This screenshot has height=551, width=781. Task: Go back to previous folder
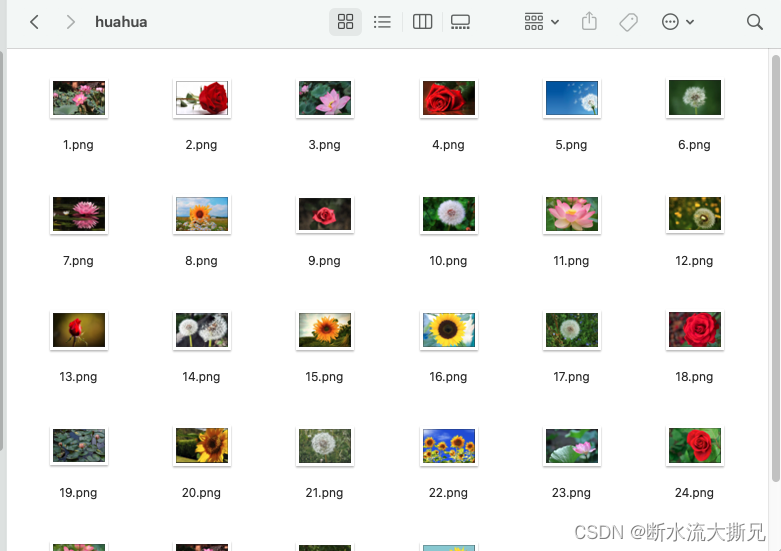click(x=34, y=22)
